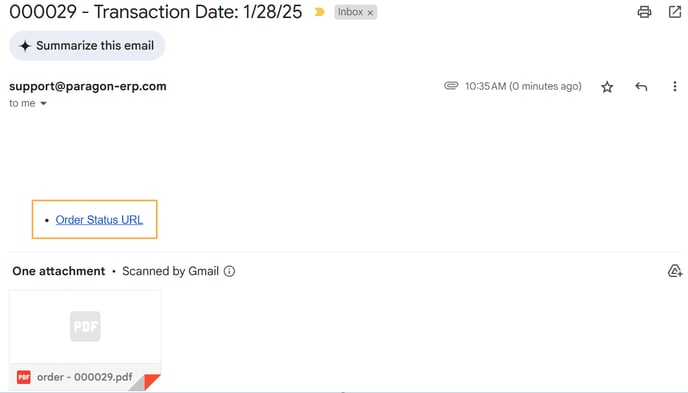The height and width of the screenshot is (393, 688).
Task: Click the red PDF file icon
Action: click(x=24, y=377)
